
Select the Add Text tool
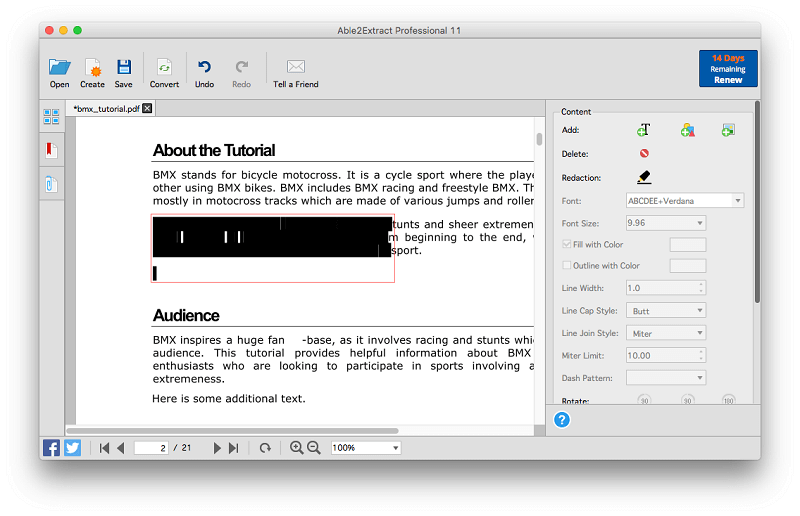click(x=644, y=130)
